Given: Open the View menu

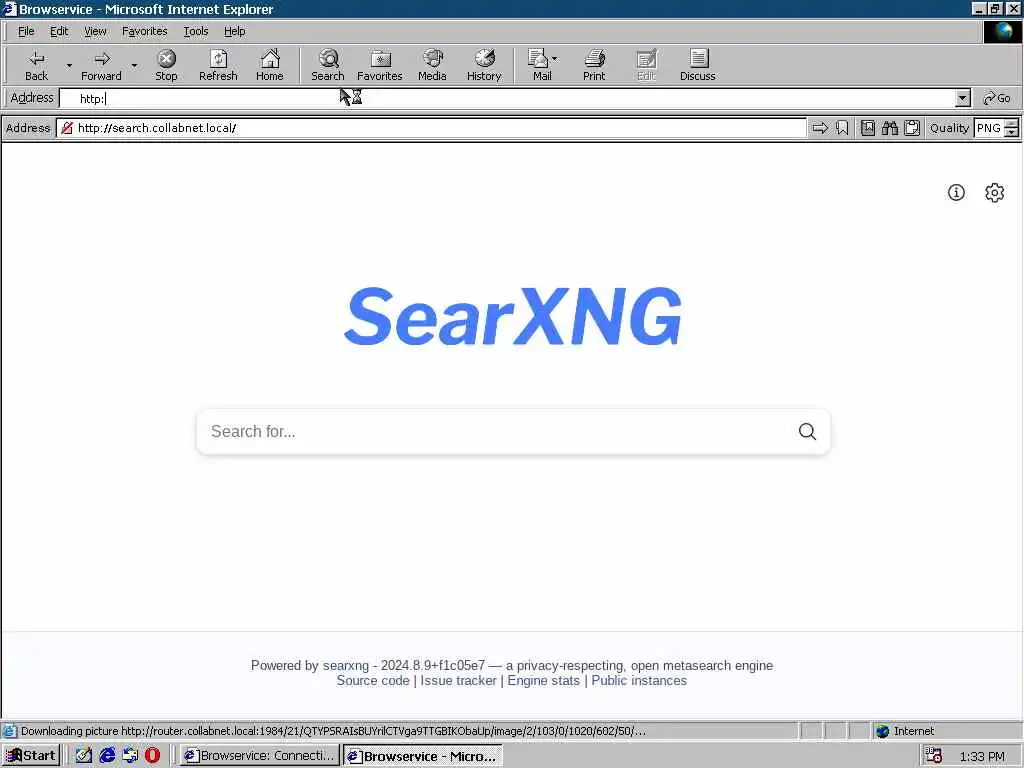Looking at the screenshot, I should point(95,31).
